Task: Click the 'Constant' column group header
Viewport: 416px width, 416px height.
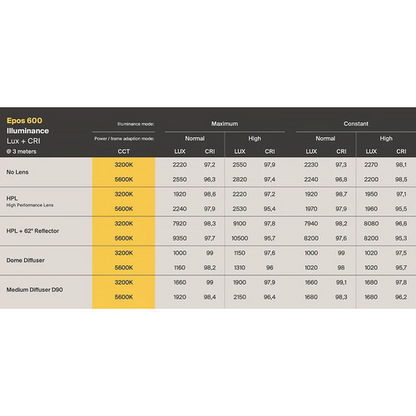Action: 356,124
